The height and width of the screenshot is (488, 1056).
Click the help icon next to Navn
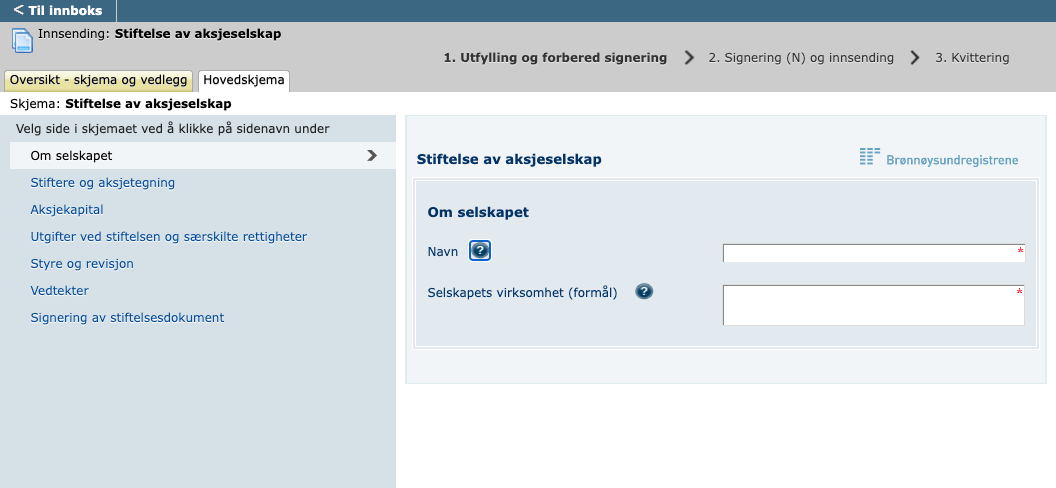point(480,251)
